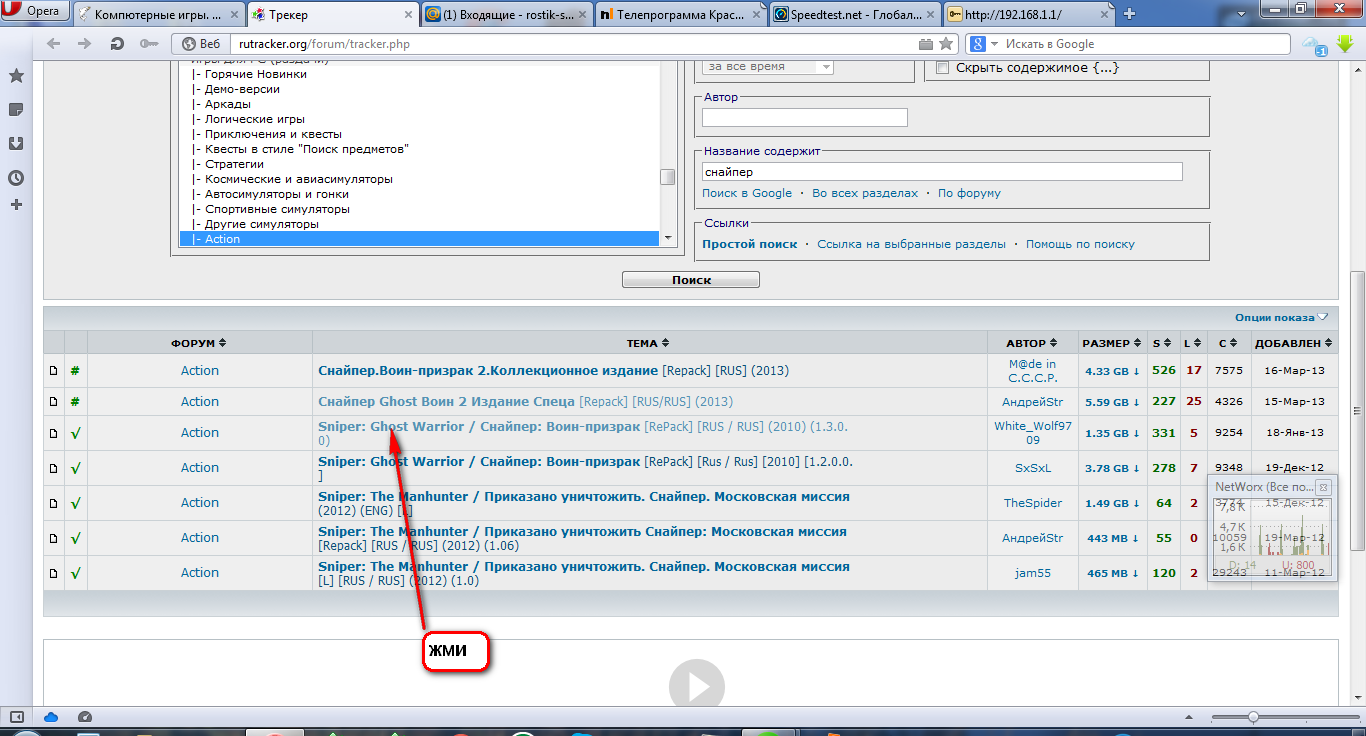This screenshot has height=736, width=1366.
Task: Go back using the browser back arrow
Action: tap(54, 44)
